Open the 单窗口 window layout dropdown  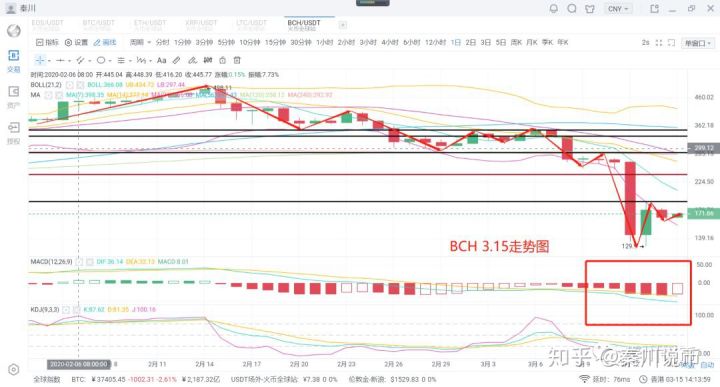(x=698, y=43)
